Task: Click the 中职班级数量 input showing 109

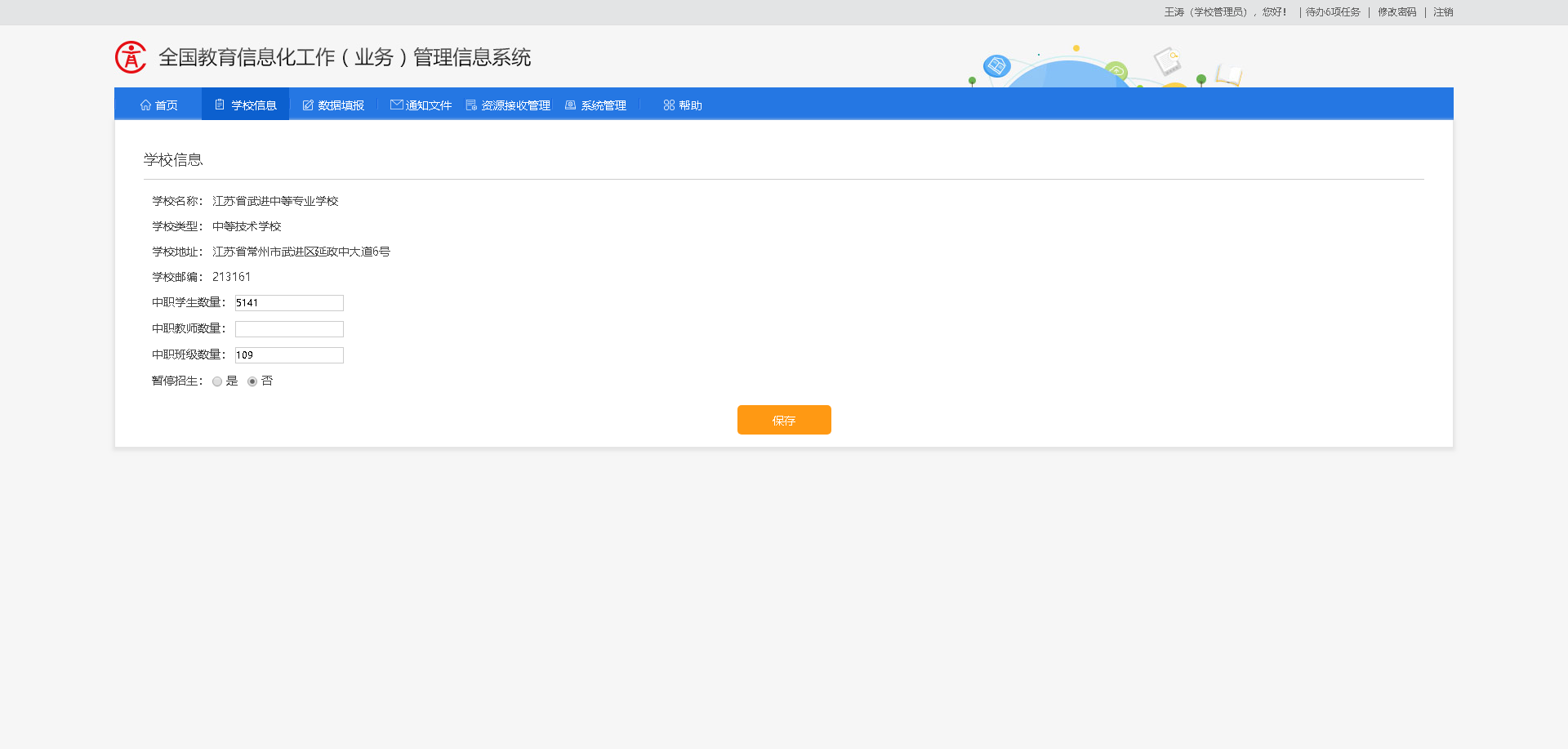Action: tap(288, 354)
